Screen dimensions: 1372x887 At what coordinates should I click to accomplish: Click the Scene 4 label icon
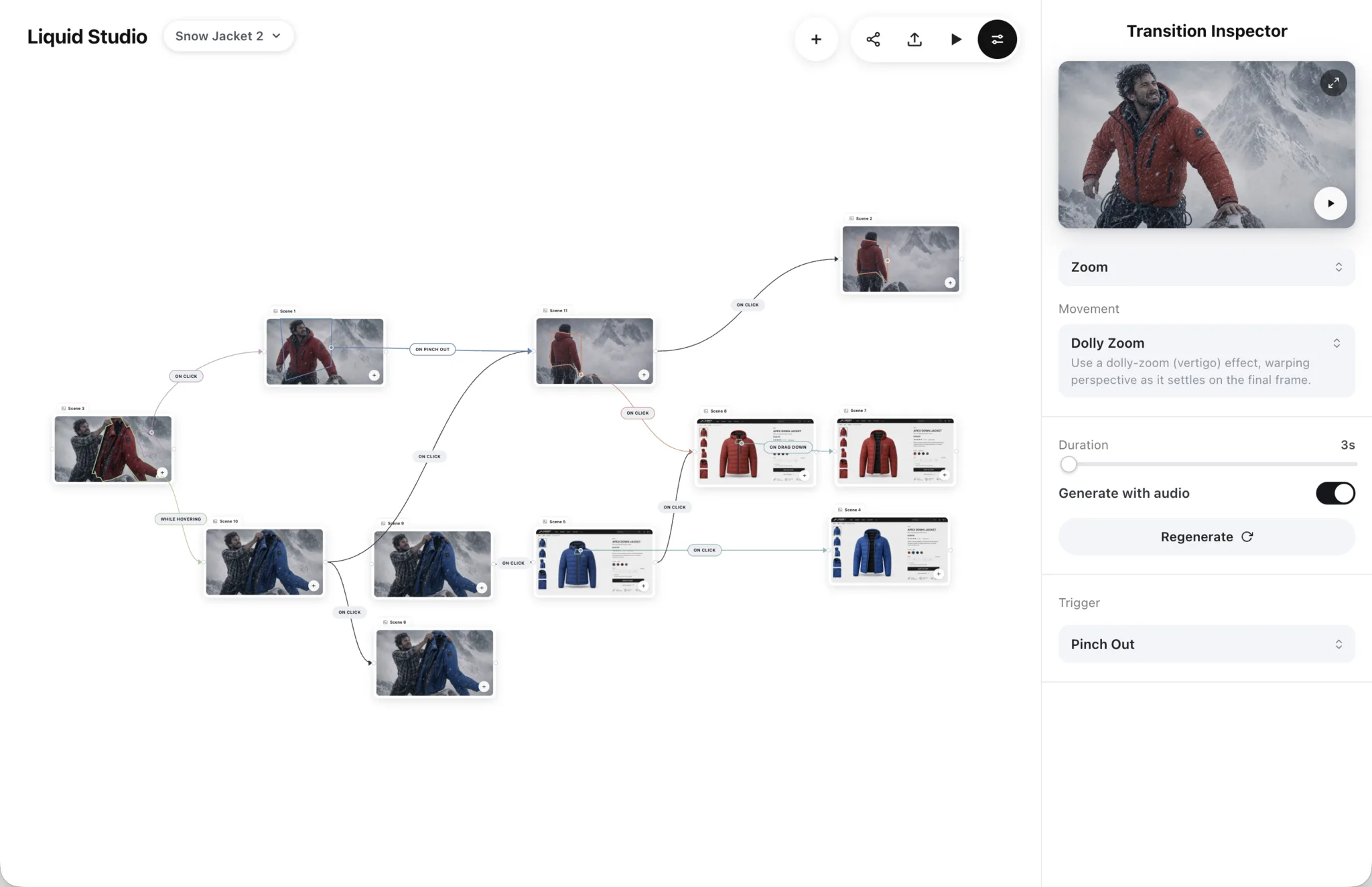tap(839, 509)
